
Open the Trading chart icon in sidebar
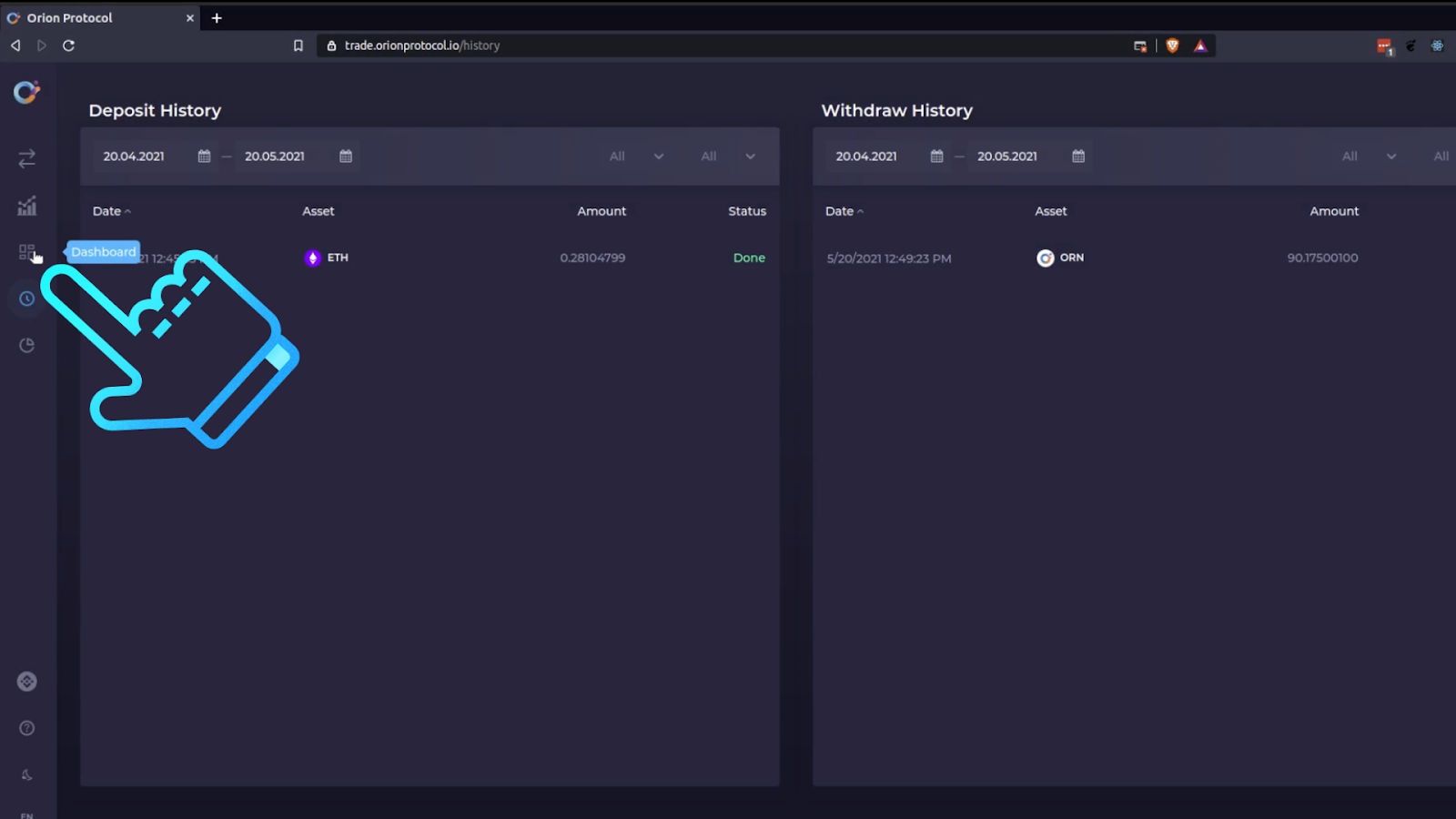[x=27, y=206]
